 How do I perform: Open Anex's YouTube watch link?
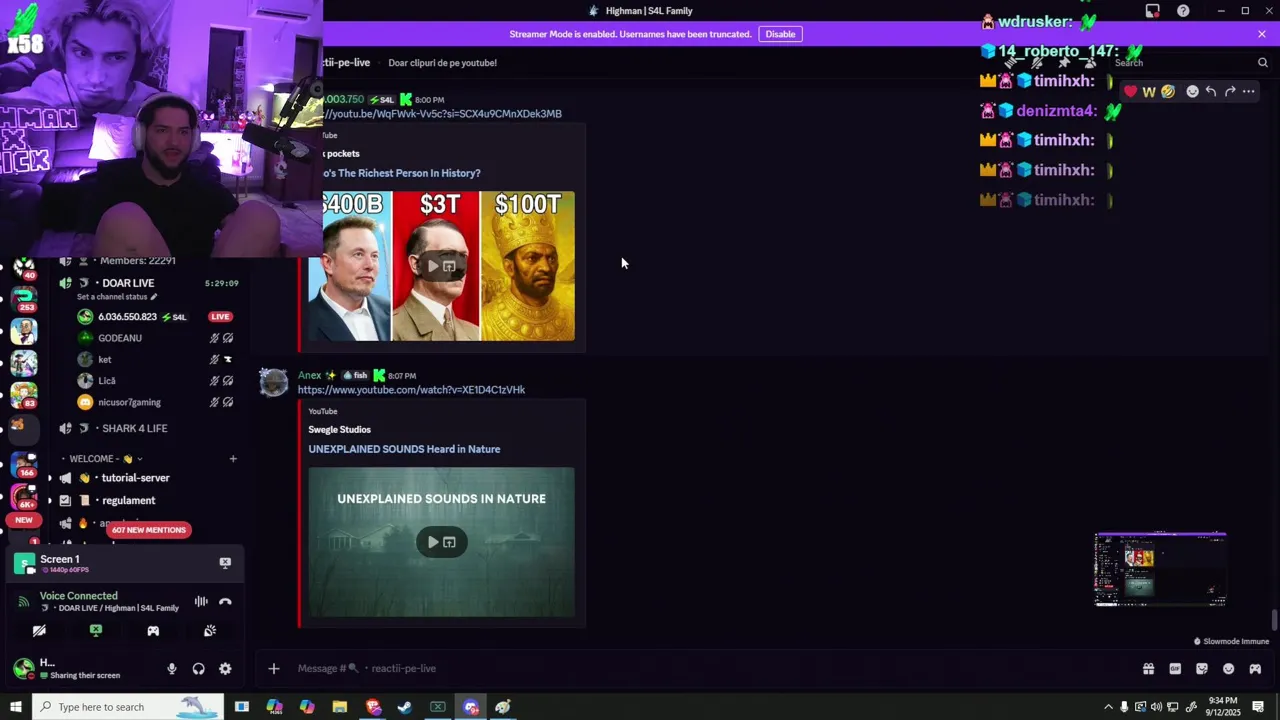411,390
